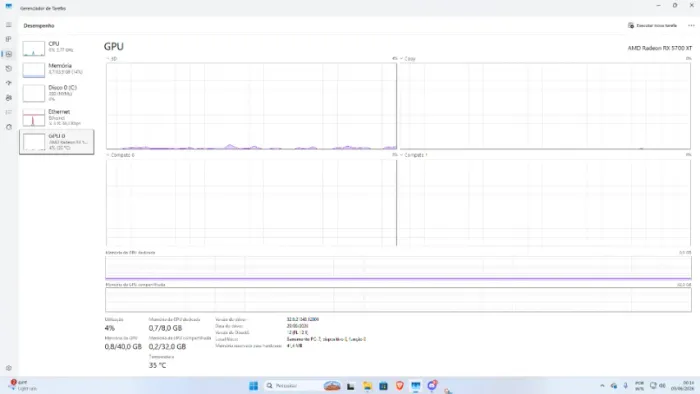Open the blue store-like app on taskbar
Image resolution: width=700 pixels, height=394 pixels.
[x=383, y=386]
